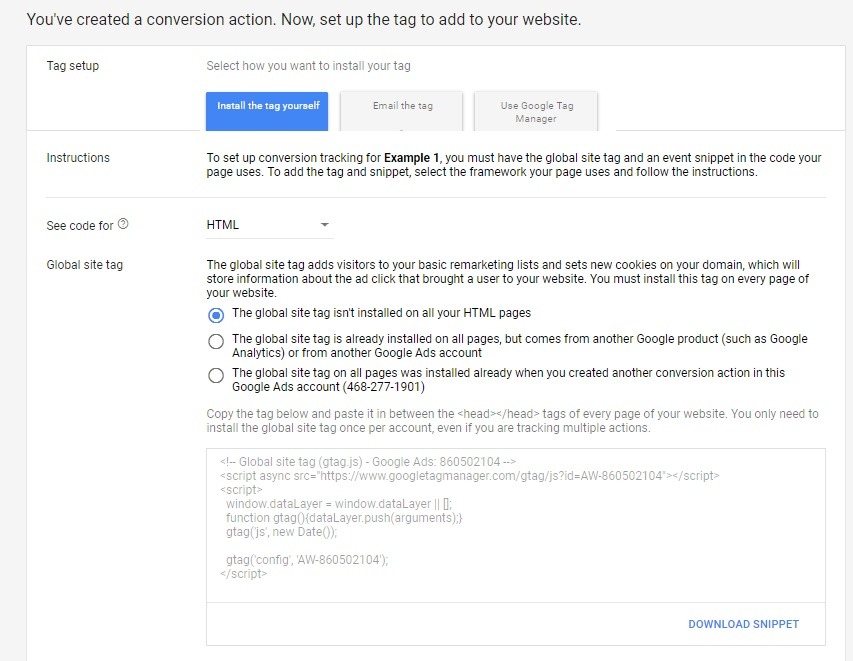Click the 'See code for' label text

tap(80, 225)
